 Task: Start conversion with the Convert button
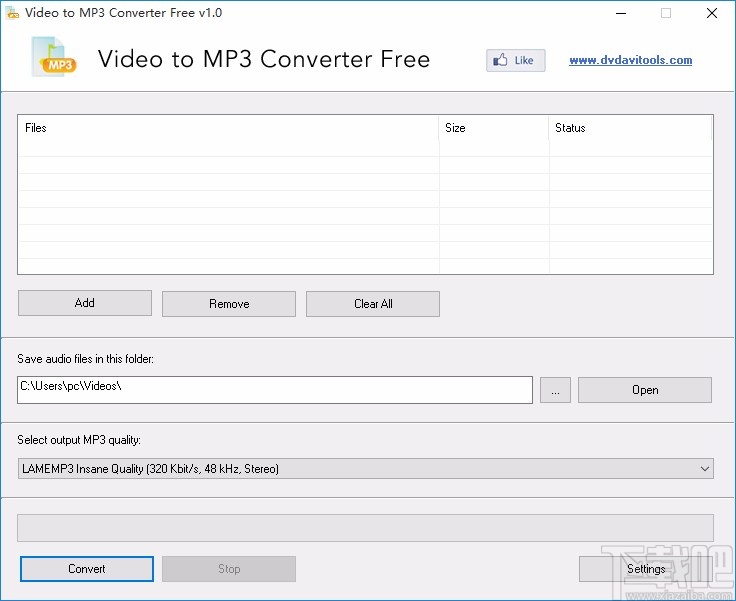pos(87,569)
